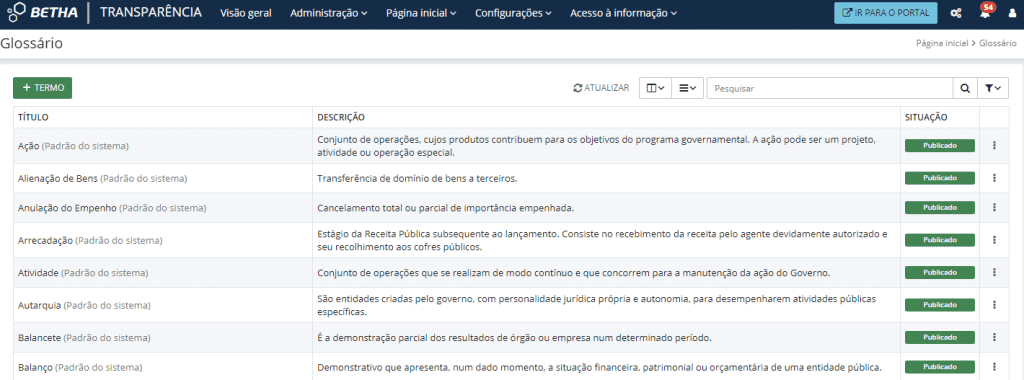The image size is (1024, 380).
Task: Click IR PARA O PORTAL button
Action: pyautogui.click(x=886, y=13)
